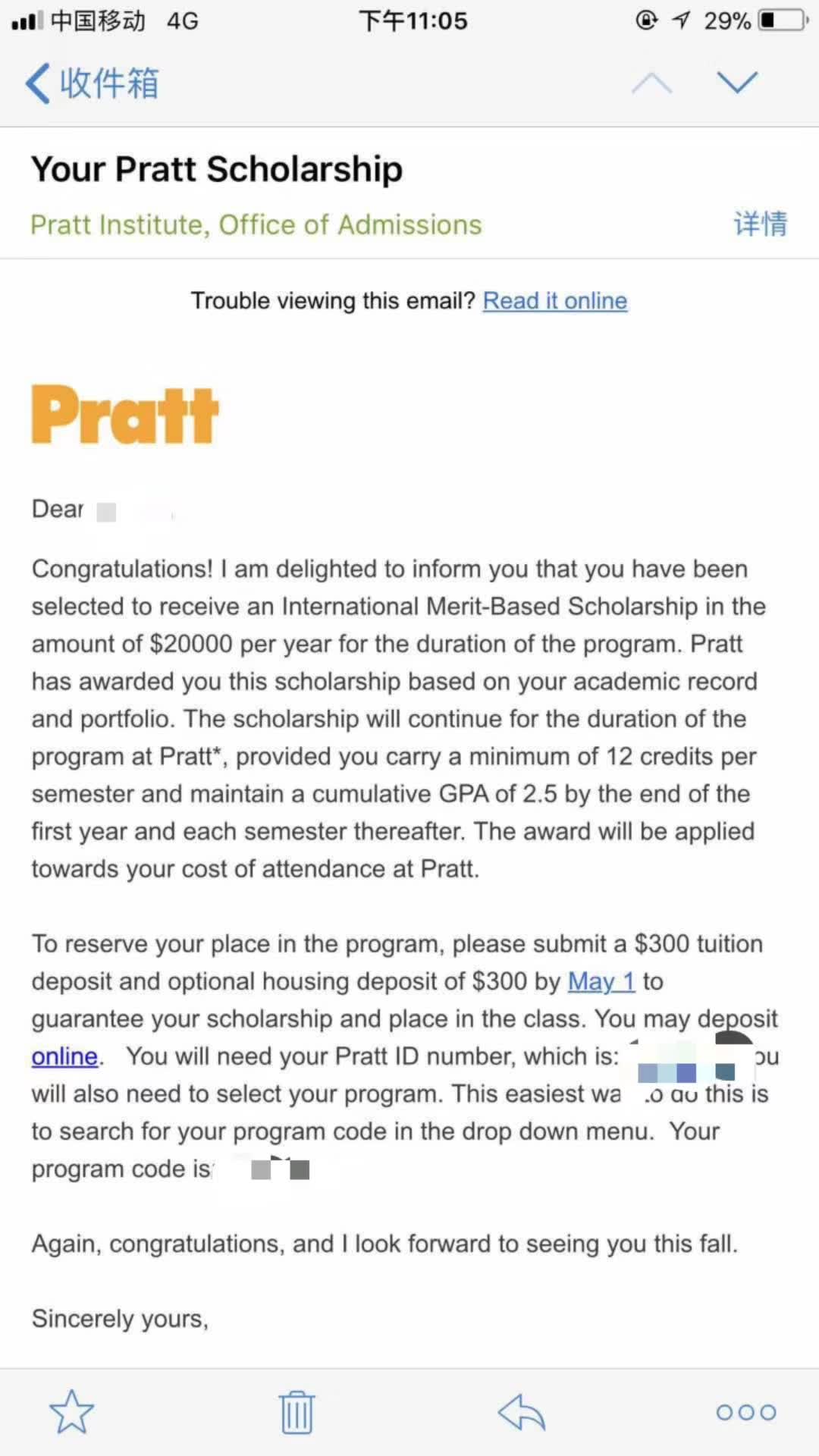Open the 'online' deposit link
Screen dimensions: 819x1456
tap(64, 1056)
